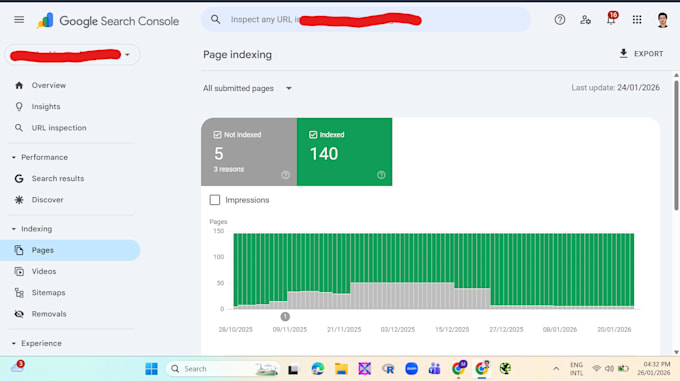
Task: Toggle the Not indexed checkbox
Action: click(x=217, y=135)
